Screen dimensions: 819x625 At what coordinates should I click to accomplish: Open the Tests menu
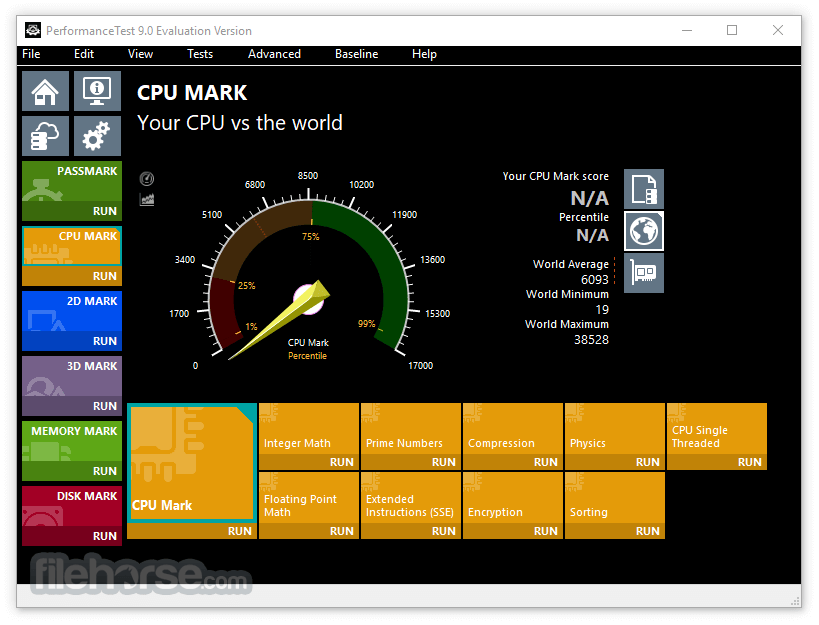coord(200,54)
